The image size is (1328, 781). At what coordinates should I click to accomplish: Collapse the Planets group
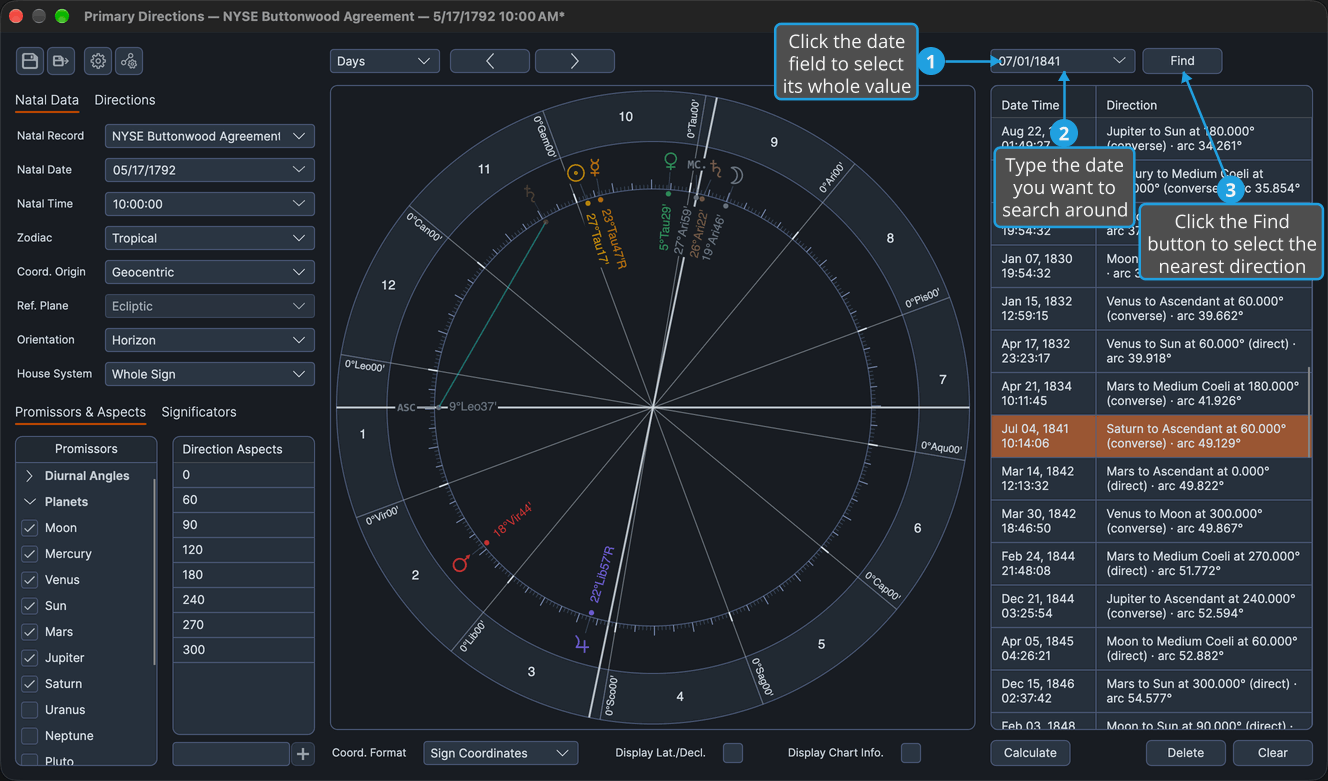pyautogui.click(x=29, y=502)
